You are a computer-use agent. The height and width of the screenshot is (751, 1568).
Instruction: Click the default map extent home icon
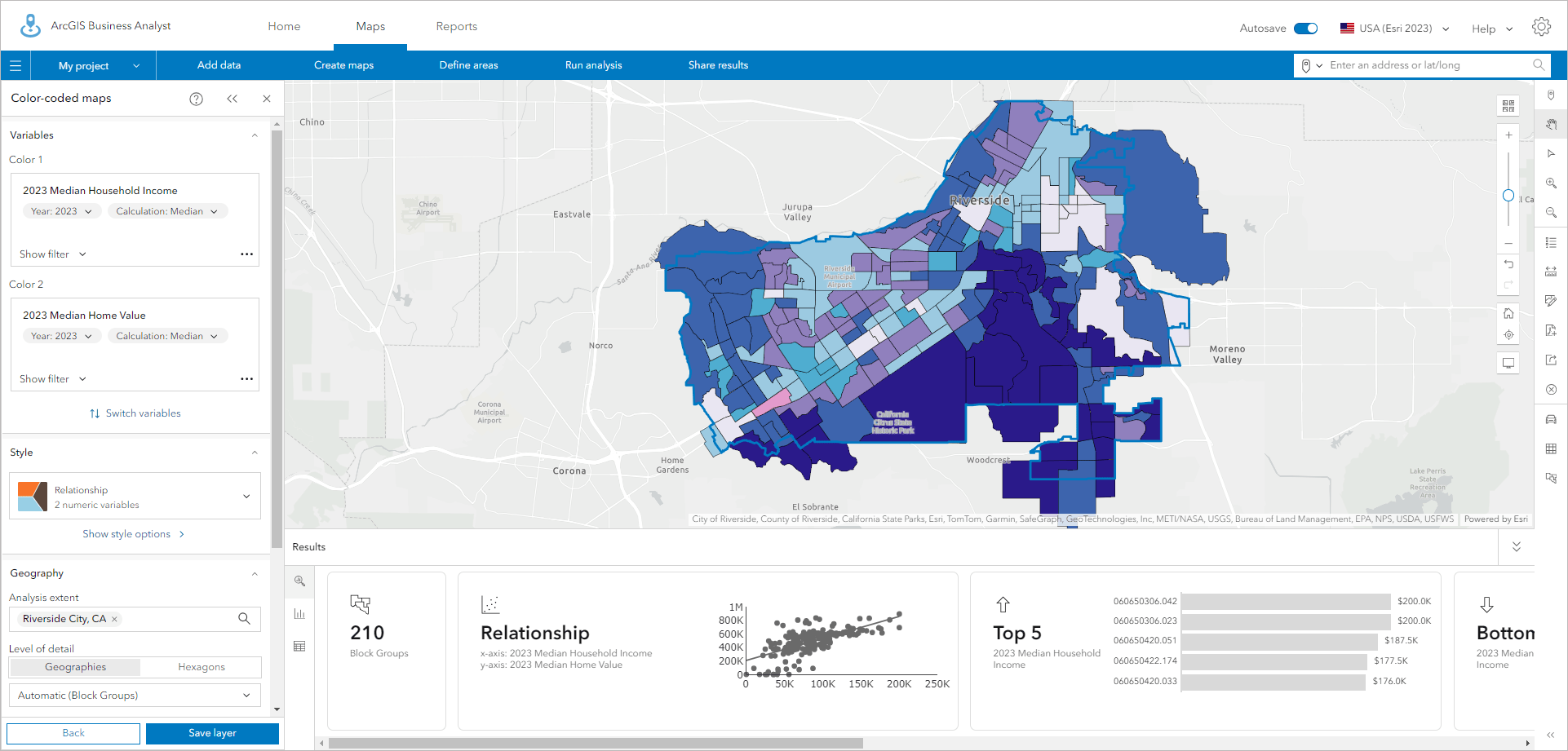click(x=1508, y=312)
